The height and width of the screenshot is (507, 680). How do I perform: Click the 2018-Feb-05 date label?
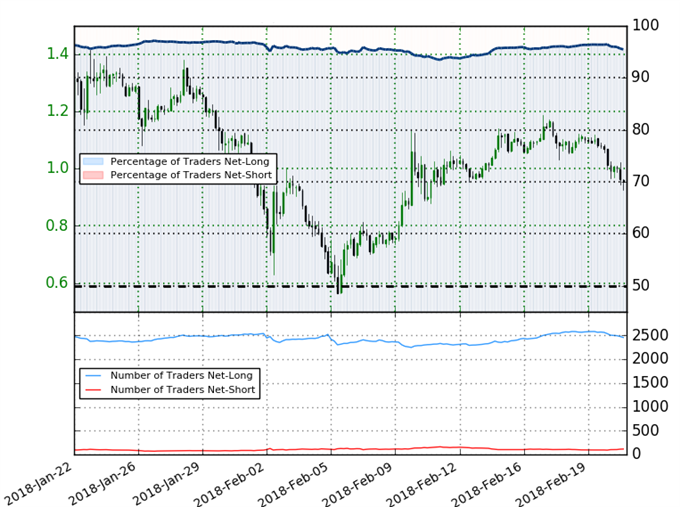coord(294,484)
